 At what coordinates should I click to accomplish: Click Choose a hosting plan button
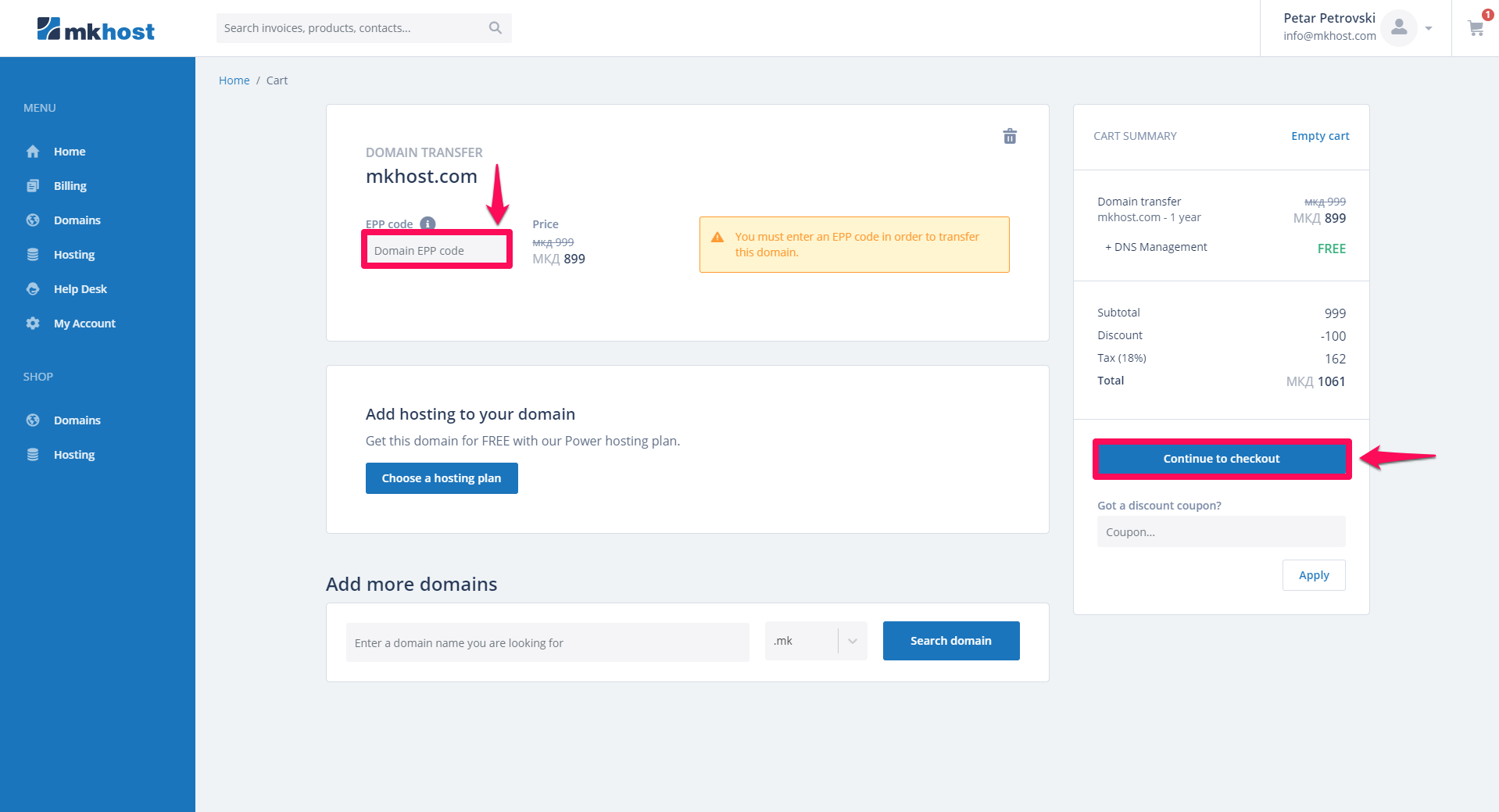[x=442, y=478]
